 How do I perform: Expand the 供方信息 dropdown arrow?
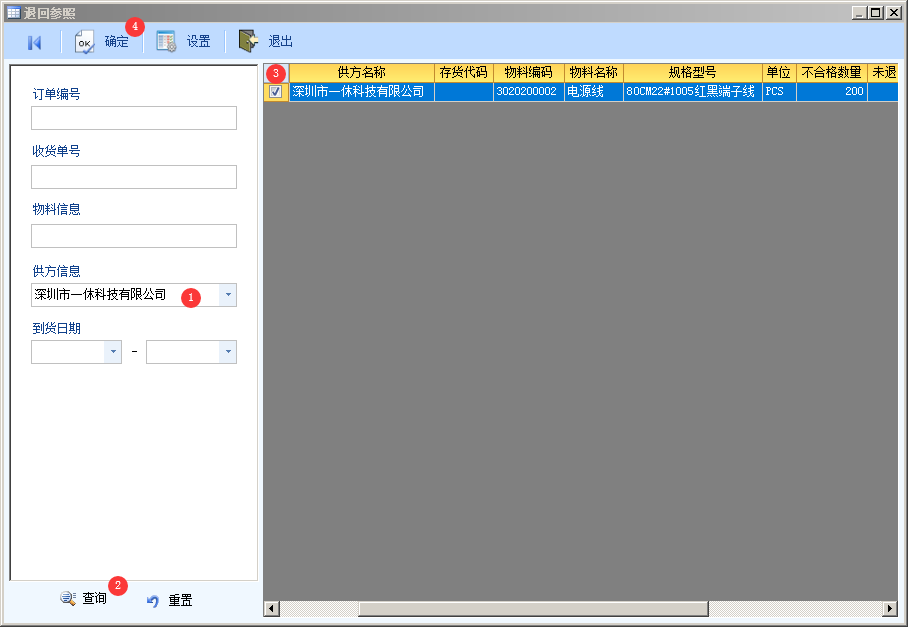coord(228,295)
